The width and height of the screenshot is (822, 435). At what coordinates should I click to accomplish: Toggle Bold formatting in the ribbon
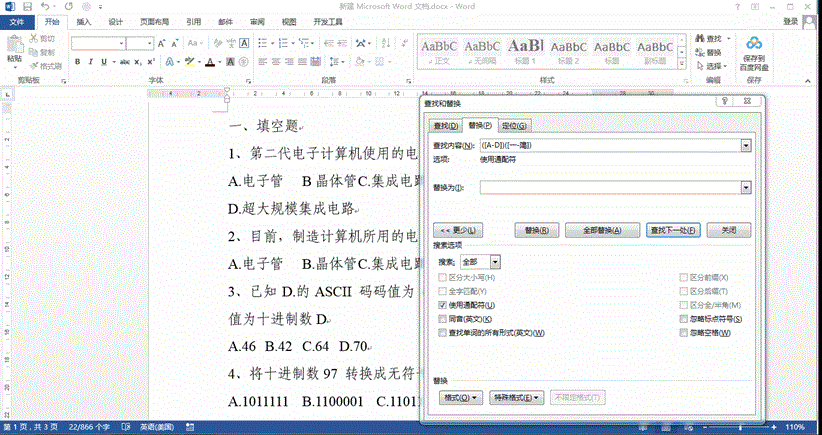(76, 62)
